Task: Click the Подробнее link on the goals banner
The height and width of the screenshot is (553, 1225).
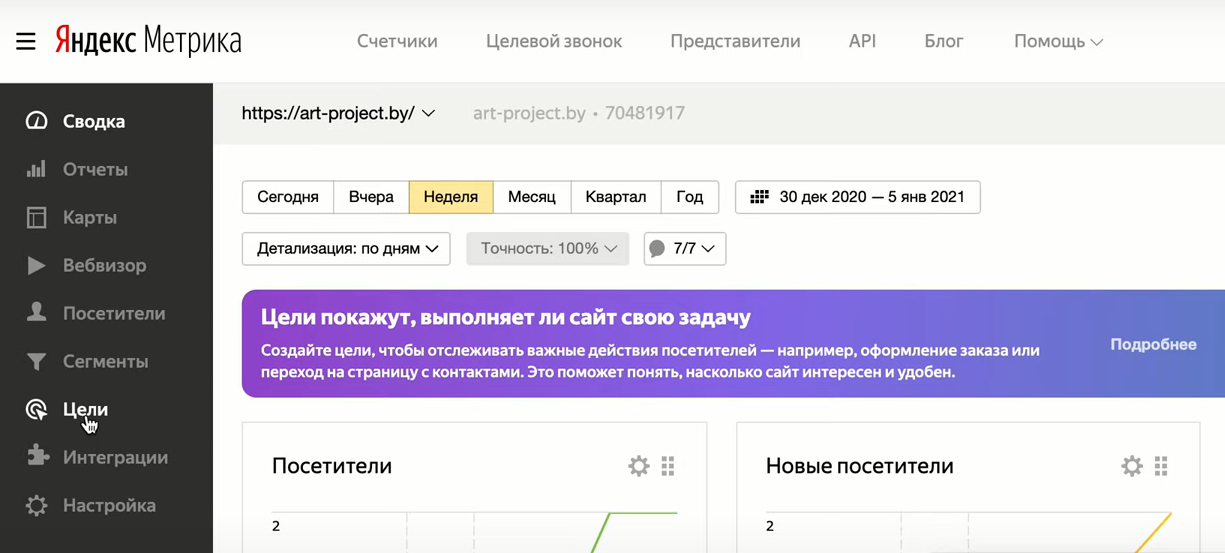Action: (x=1153, y=344)
